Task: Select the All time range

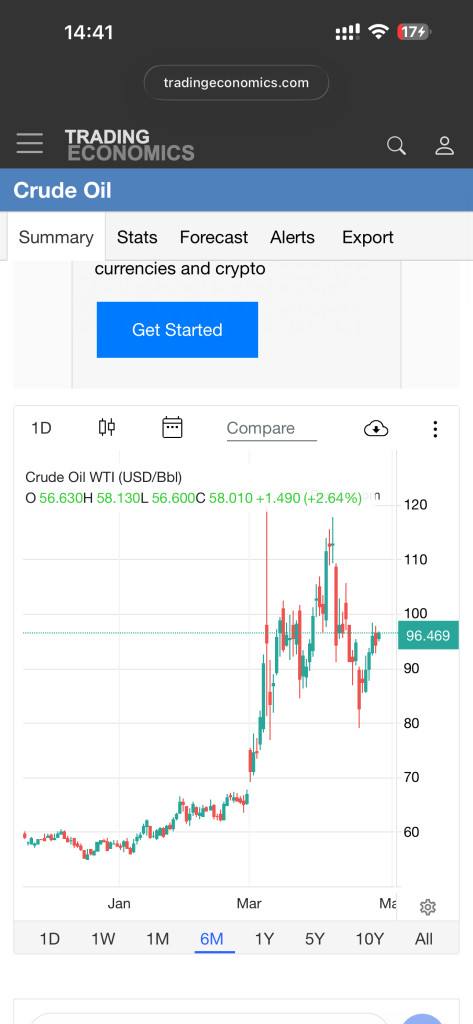Action: pos(424,939)
